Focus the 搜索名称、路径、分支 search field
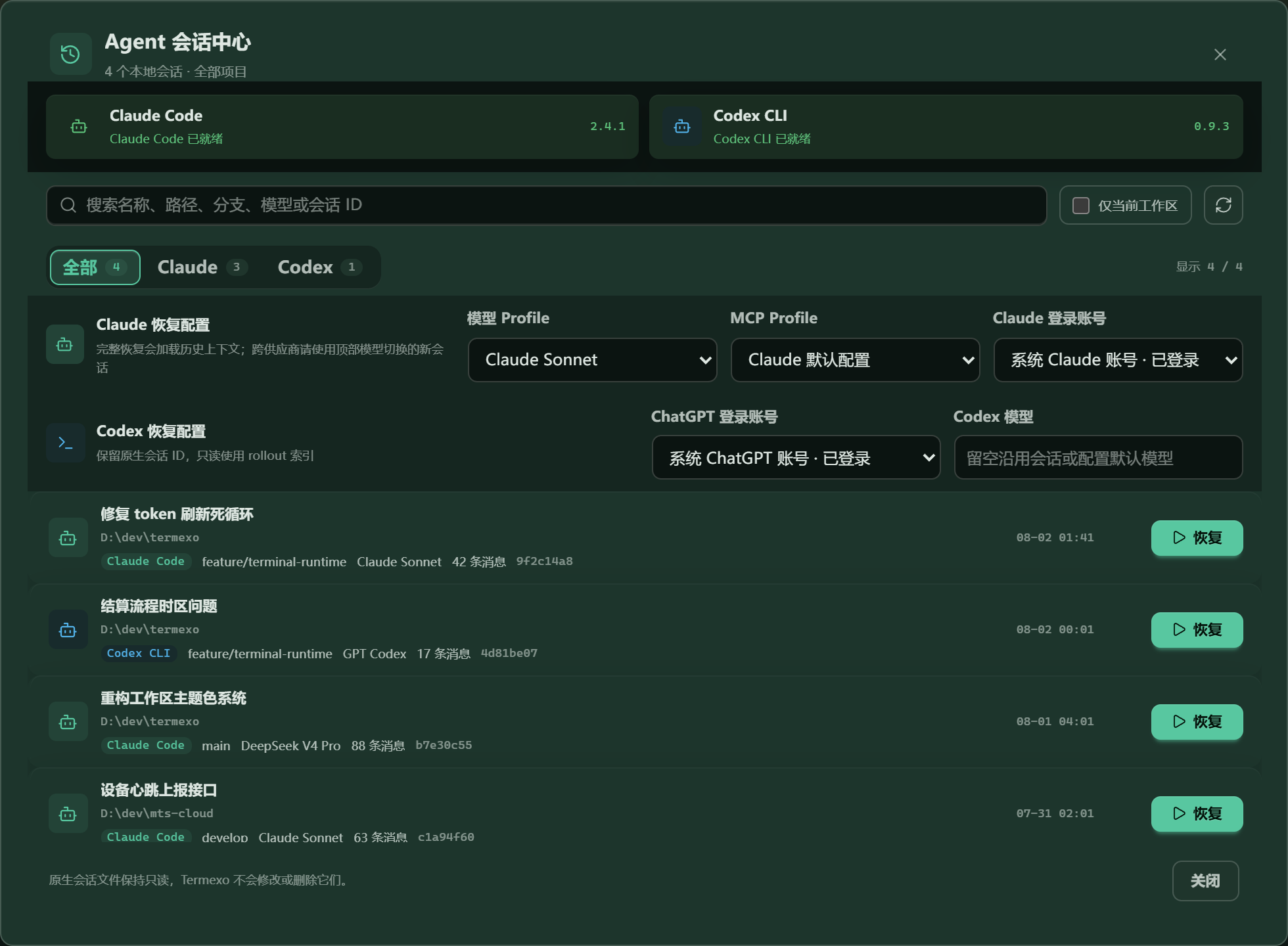Image resolution: width=1288 pixels, height=946 pixels. tap(547, 205)
